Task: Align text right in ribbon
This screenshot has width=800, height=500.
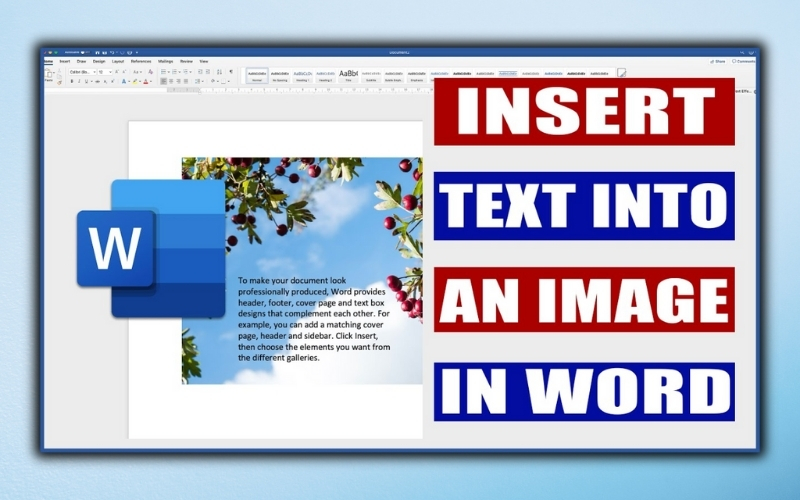Action: tap(179, 81)
